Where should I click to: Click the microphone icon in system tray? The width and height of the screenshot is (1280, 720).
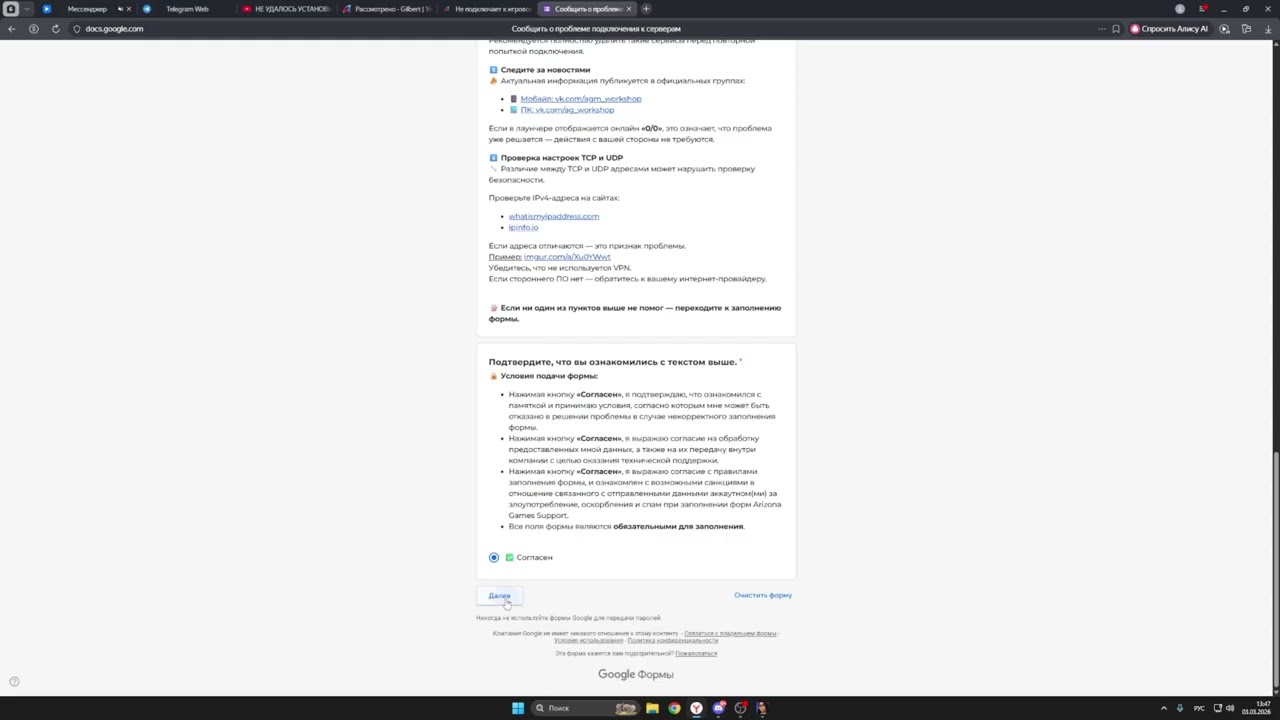(1180, 708)
